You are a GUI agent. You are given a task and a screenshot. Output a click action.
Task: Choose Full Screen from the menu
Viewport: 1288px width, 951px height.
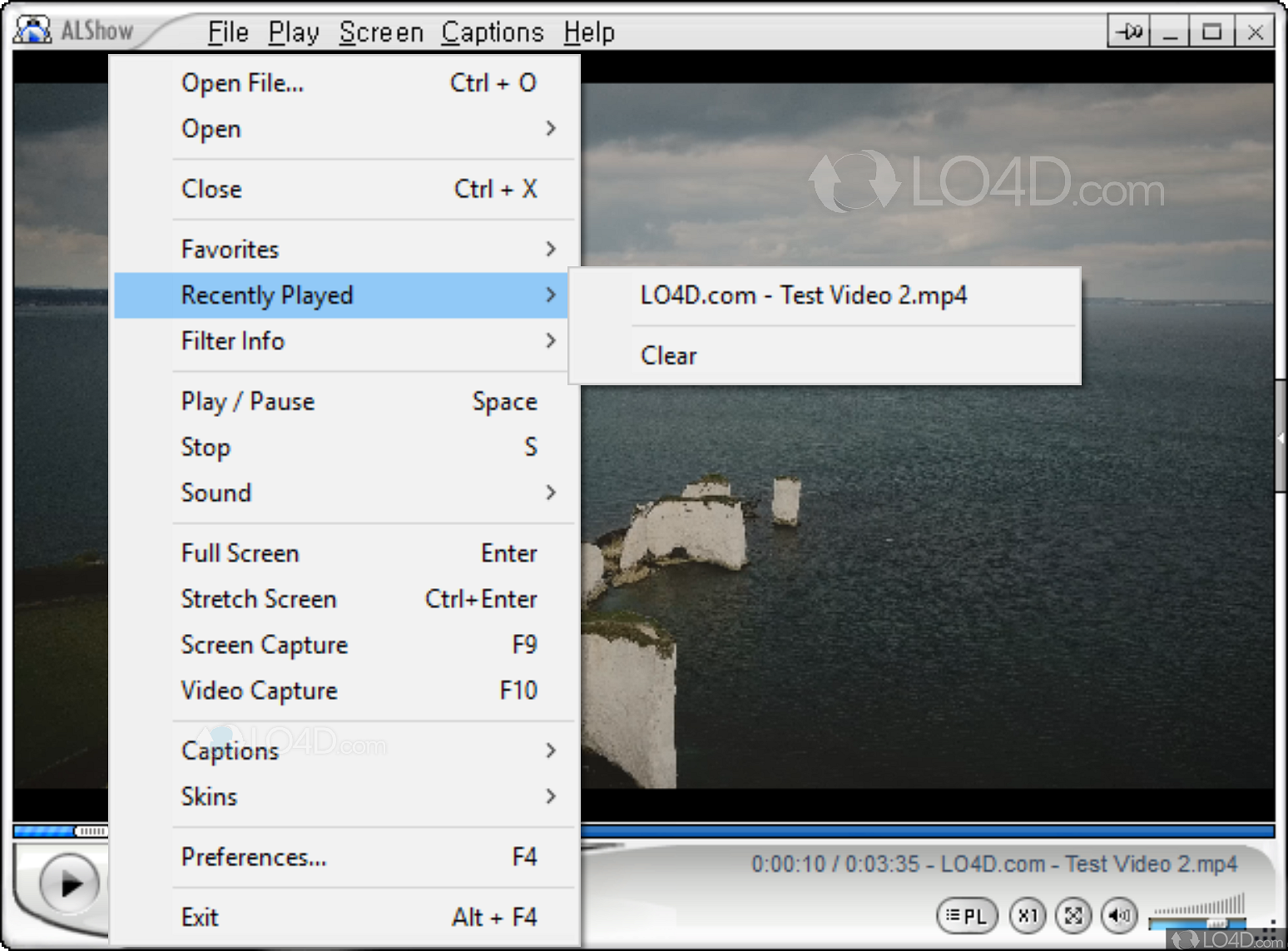point(344,553)
